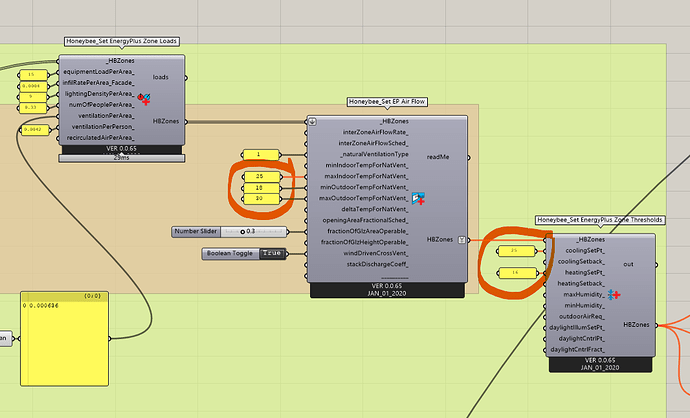
Task: Click the Honeybee_Set EP Air Flow name tag
Action: click(387, 102)
